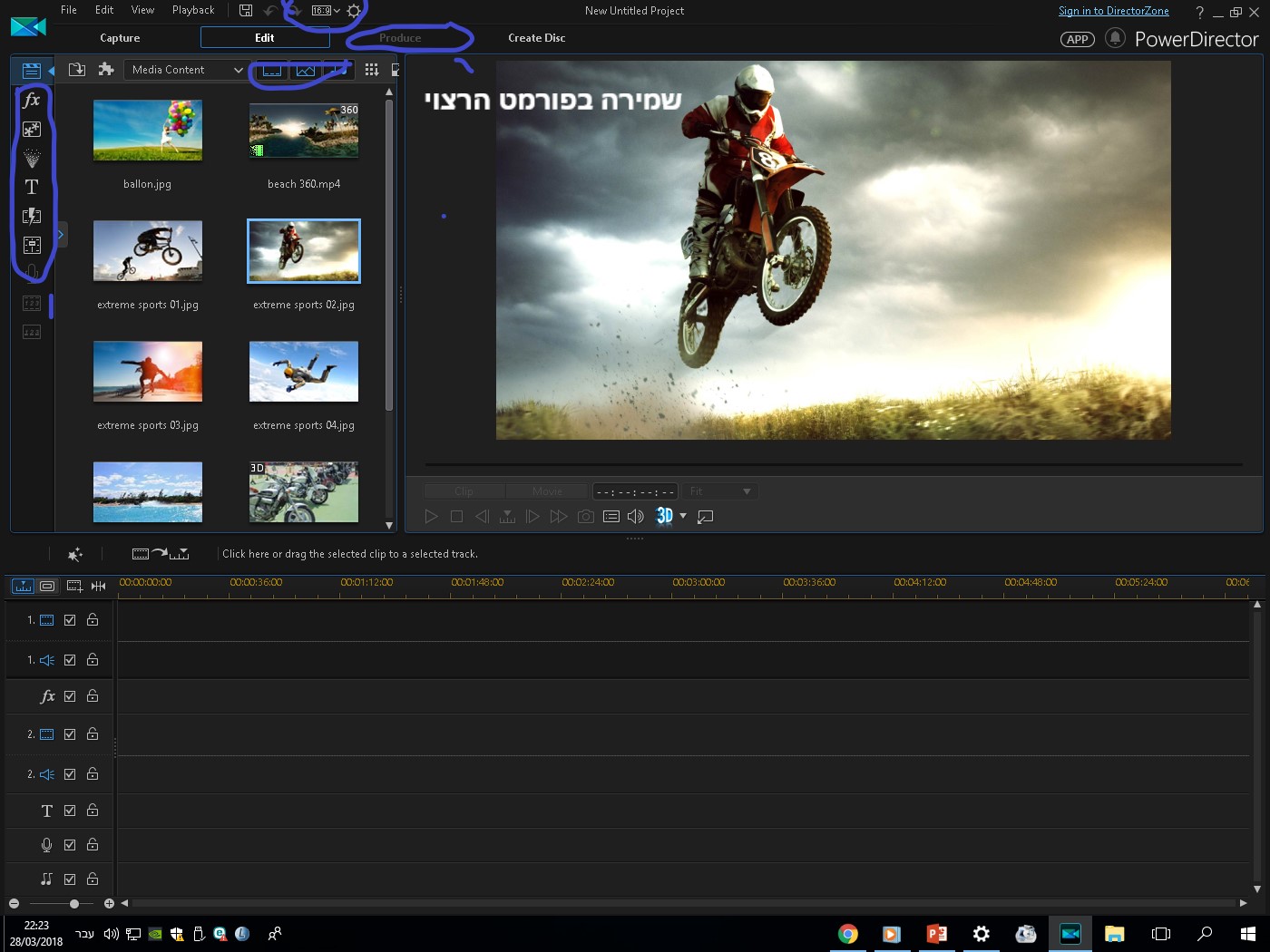Image resolution: width=1270 pixels, height=952 pixels.
Task: Open the Playback menu
Action: tap(193, 10)
